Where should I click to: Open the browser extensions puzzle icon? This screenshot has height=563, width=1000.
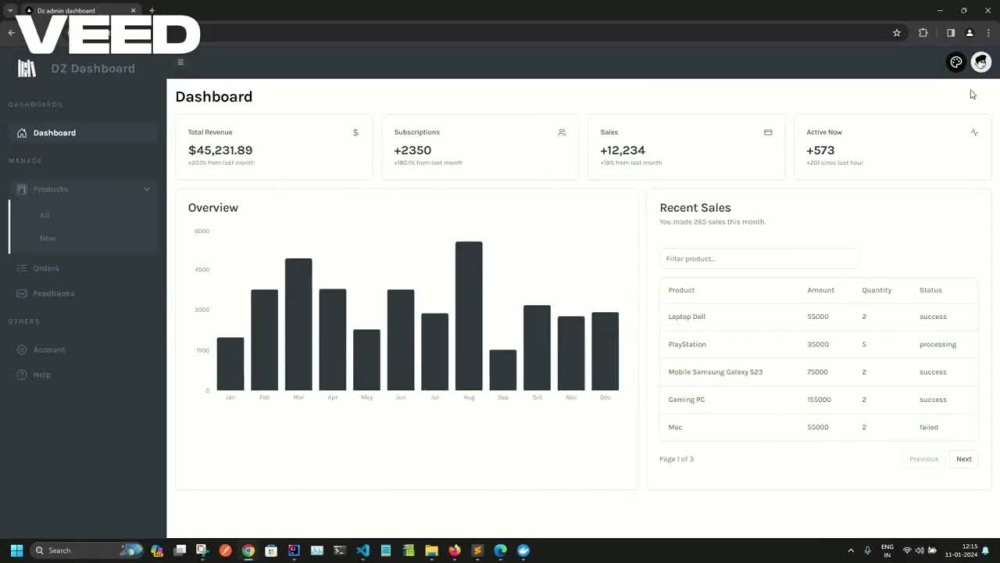[923, 33]
